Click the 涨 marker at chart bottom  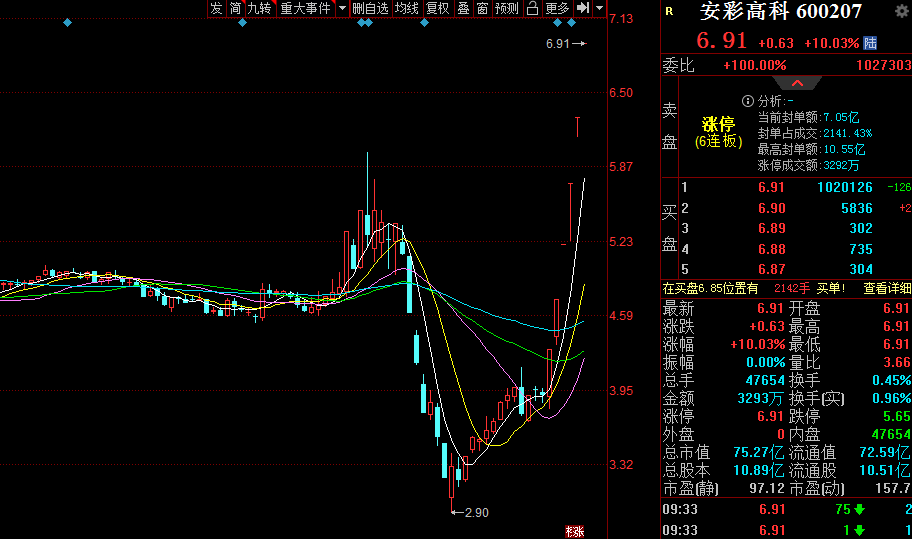(573, 531)
